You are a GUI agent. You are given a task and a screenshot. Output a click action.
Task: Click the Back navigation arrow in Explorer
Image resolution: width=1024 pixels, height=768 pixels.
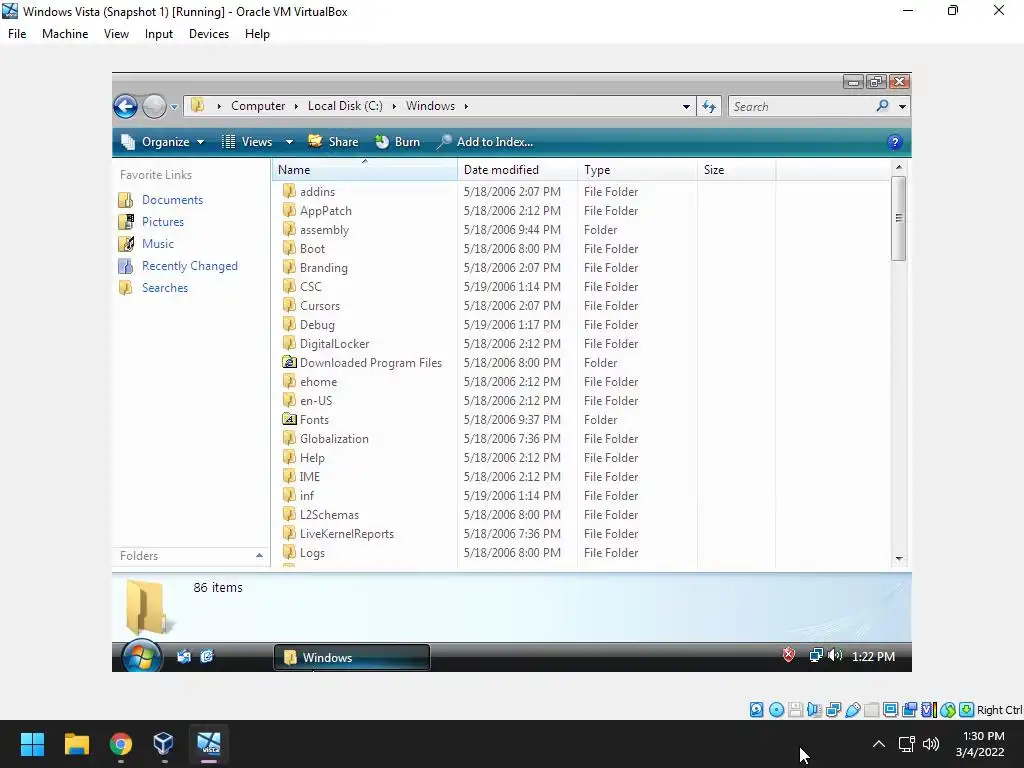[x=125, y=106]
